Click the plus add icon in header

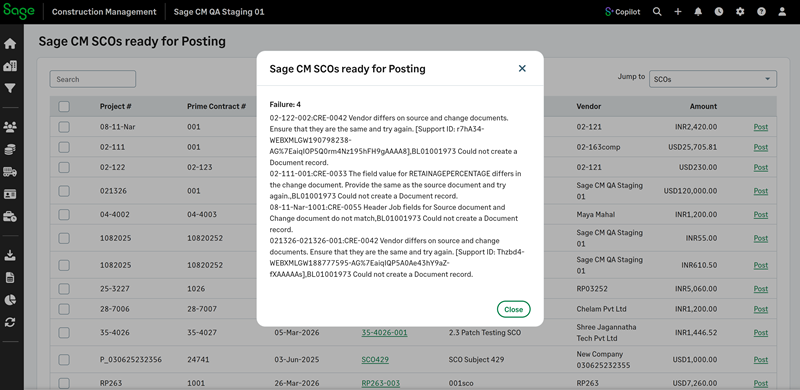tap(678, 12)
